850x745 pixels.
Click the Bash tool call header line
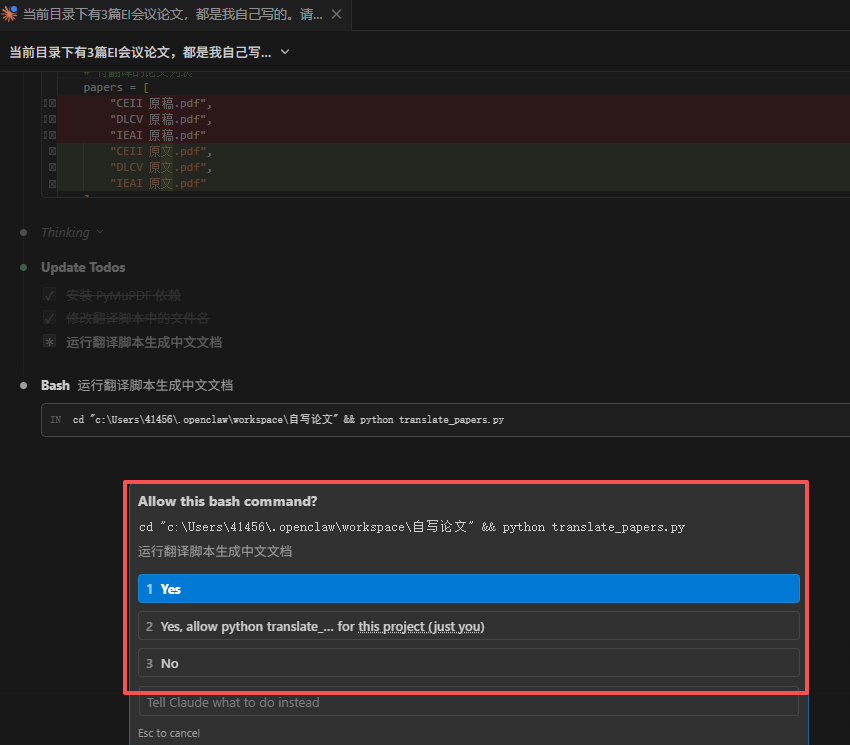coord(137,386)
